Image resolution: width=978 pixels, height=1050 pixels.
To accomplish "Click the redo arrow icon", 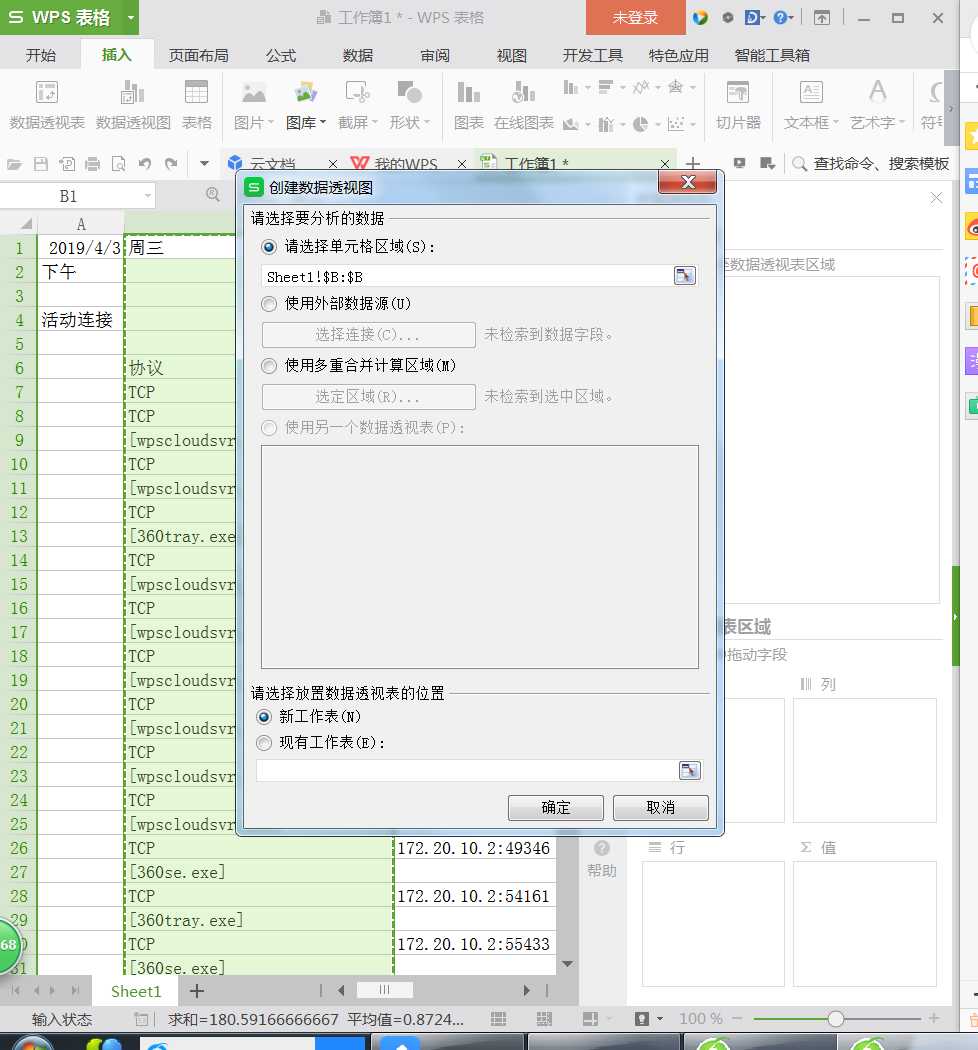I will coord(171,163).
